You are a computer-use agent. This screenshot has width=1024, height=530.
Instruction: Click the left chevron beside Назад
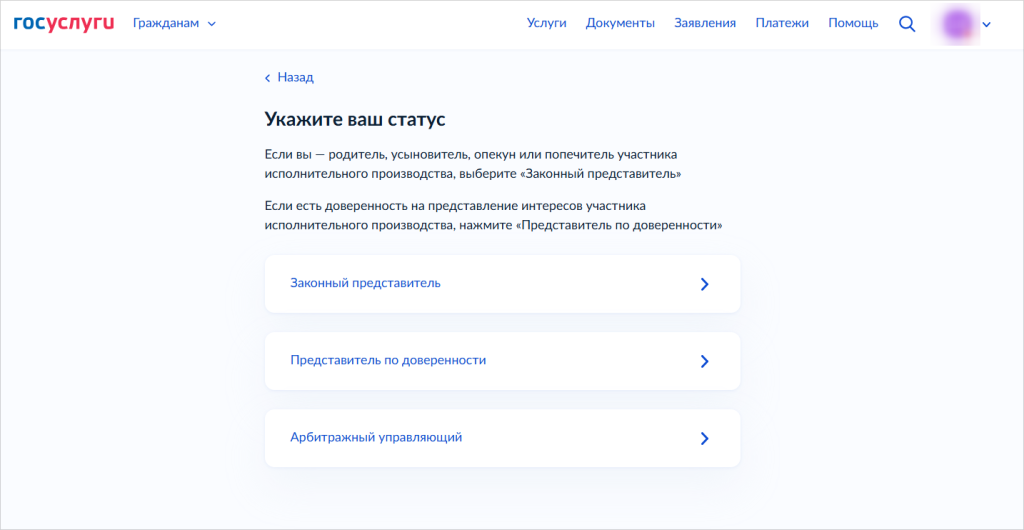[x=268, y=78]
